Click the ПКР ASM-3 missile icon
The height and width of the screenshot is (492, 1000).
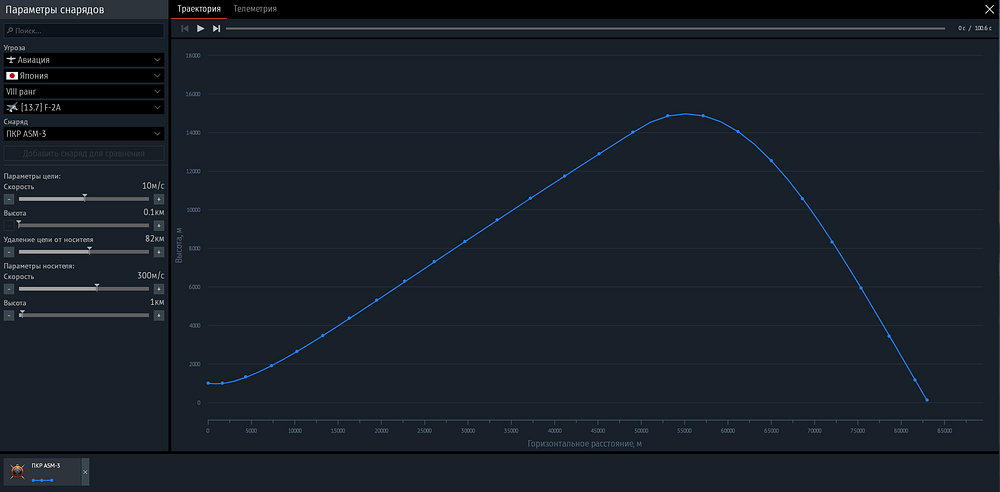(17, 472)
